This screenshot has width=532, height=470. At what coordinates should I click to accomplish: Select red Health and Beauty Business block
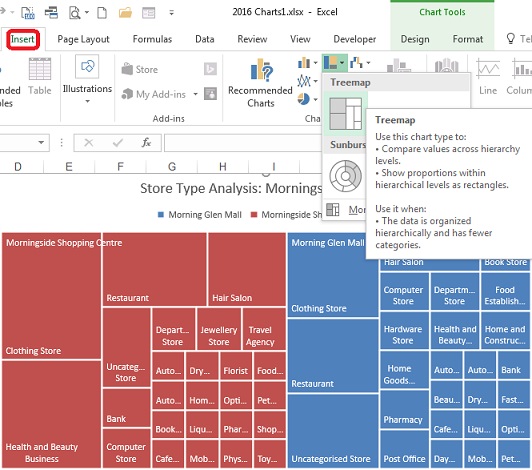52,415
